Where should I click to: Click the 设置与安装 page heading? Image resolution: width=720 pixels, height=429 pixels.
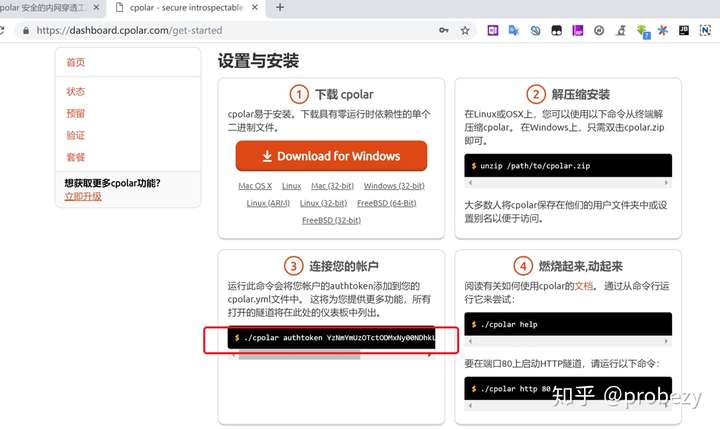[x=258, y=61]
